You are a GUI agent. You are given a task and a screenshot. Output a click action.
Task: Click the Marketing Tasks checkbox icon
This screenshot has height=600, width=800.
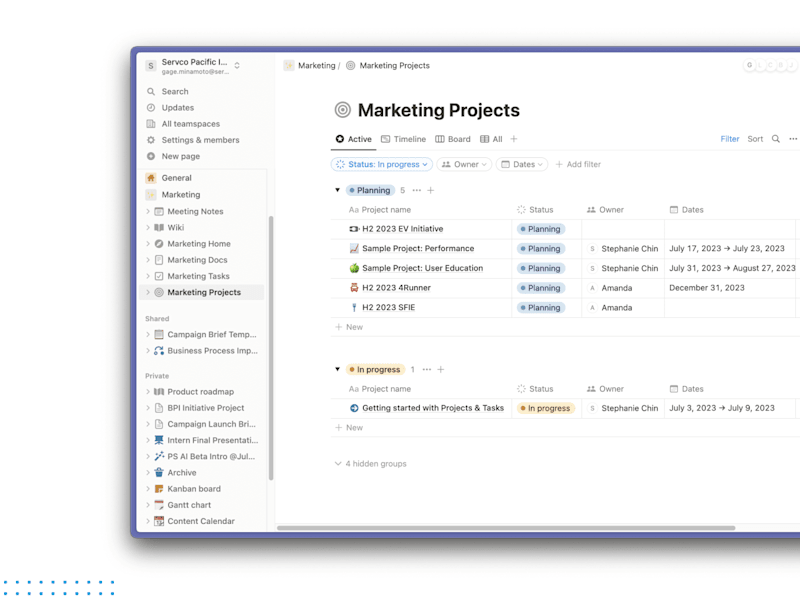pyautogui.click(x=159, y=276)
